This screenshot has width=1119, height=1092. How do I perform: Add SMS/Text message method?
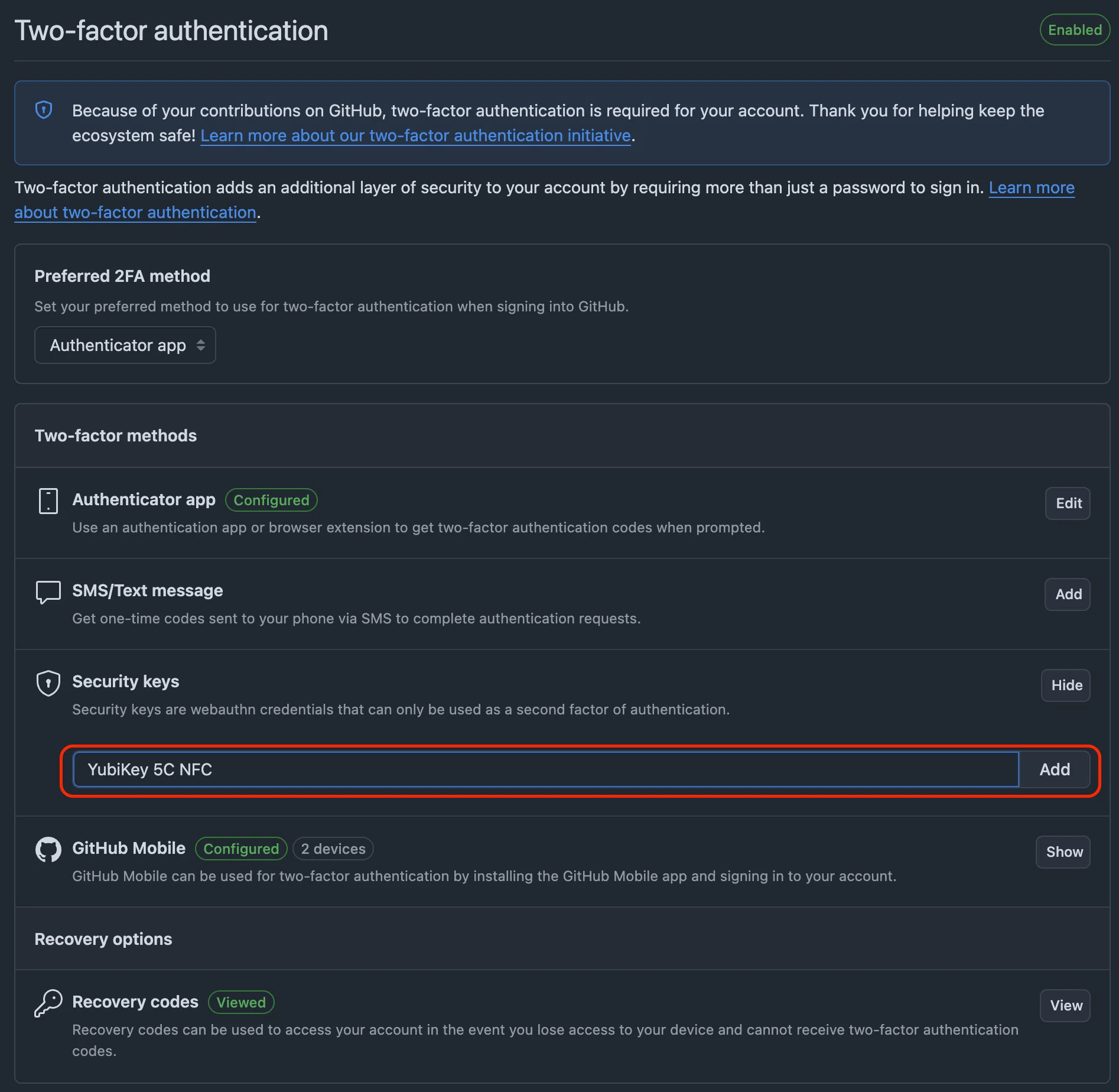click(1068, 594)
